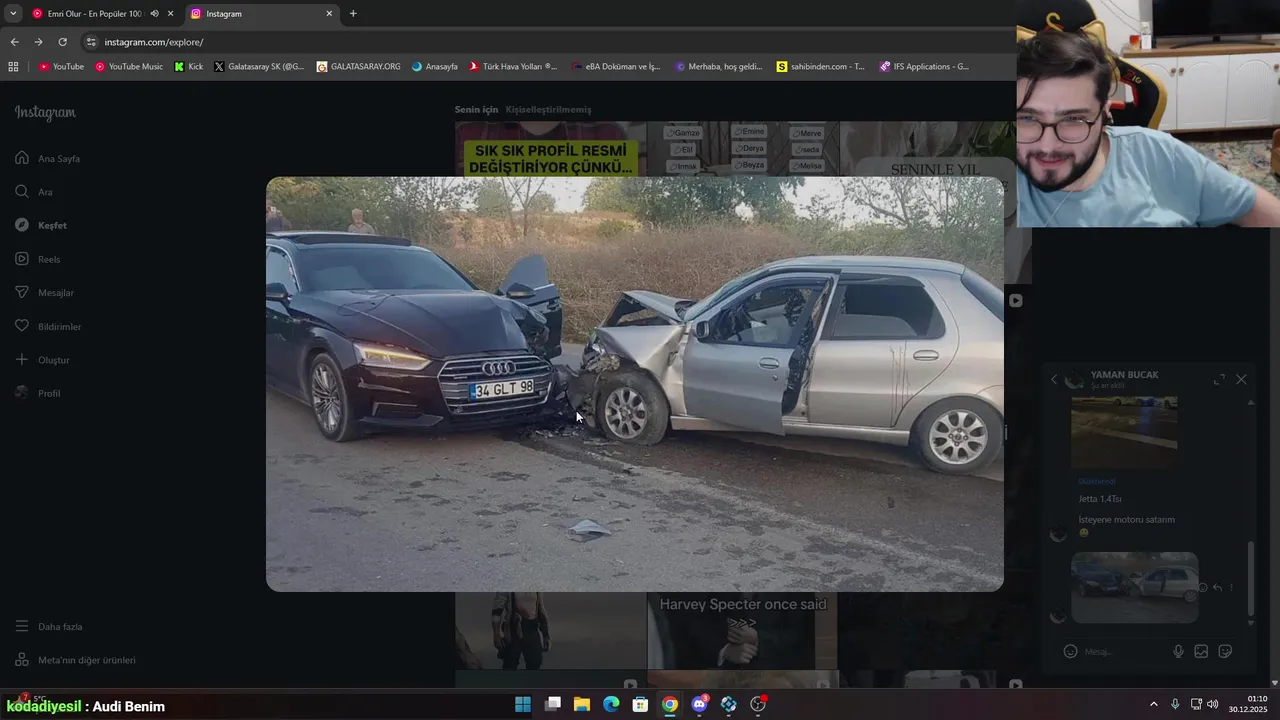View site information icon

[x=91, y=42]
